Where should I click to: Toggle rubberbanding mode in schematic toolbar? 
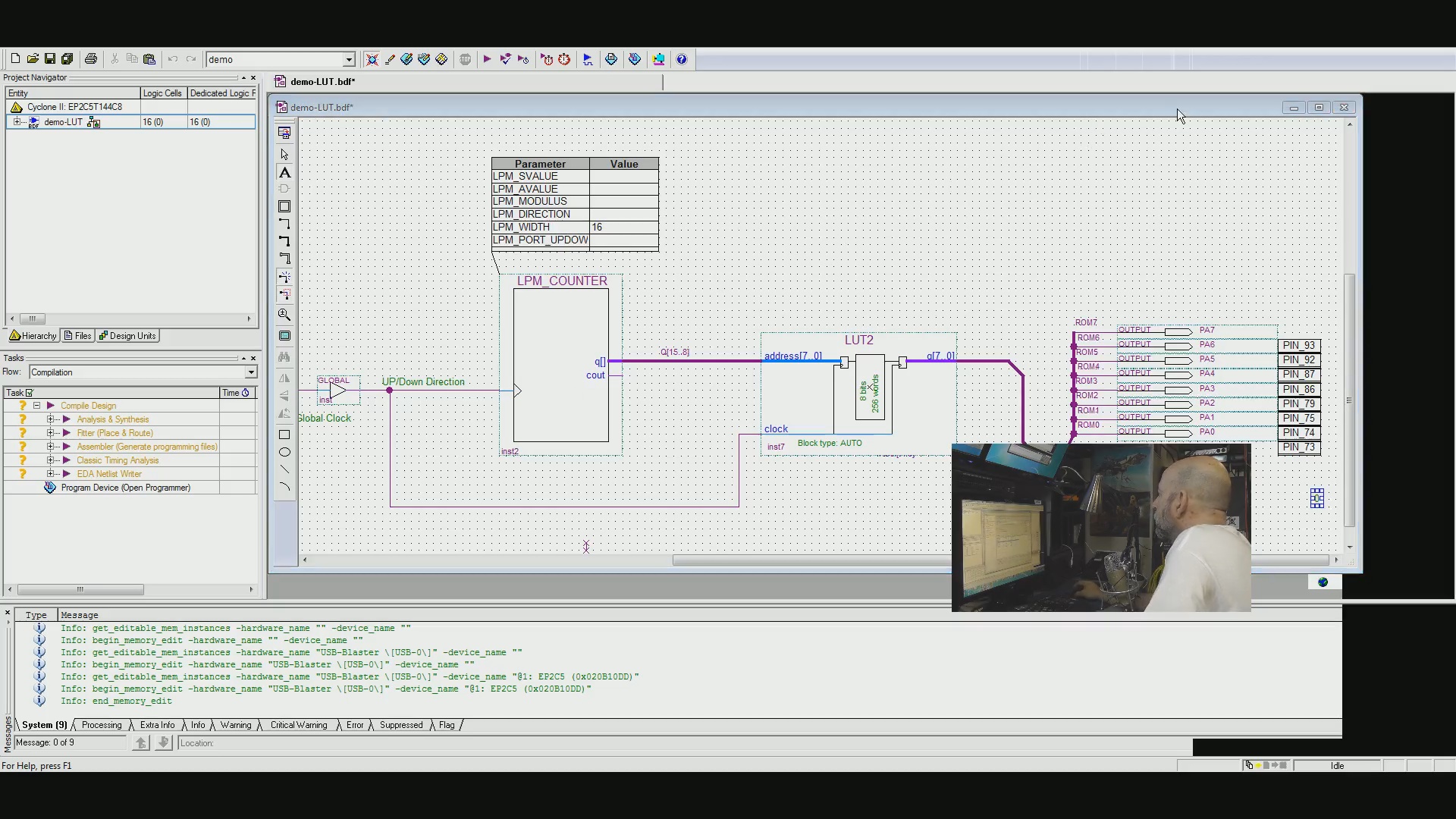click(x=284, y=278)
